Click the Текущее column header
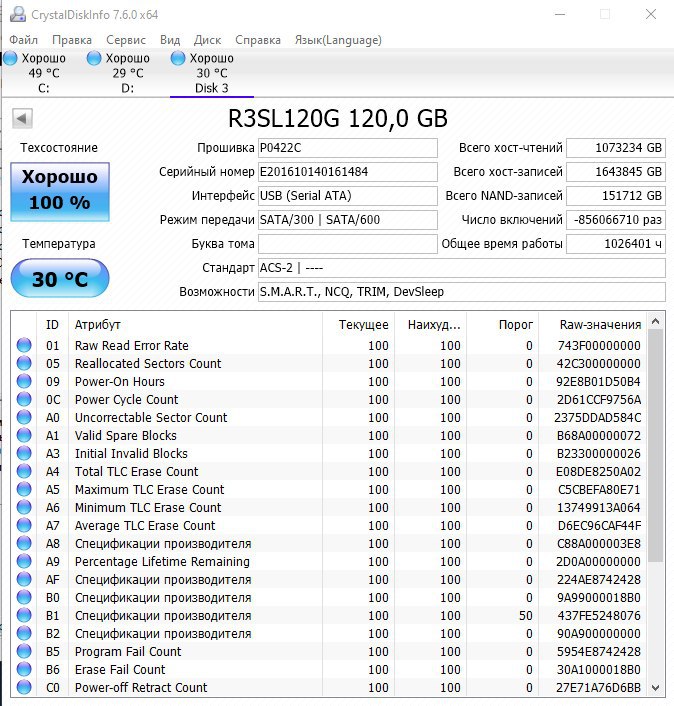The width and height of the screenshot is (674, 706). pos(358,325)
